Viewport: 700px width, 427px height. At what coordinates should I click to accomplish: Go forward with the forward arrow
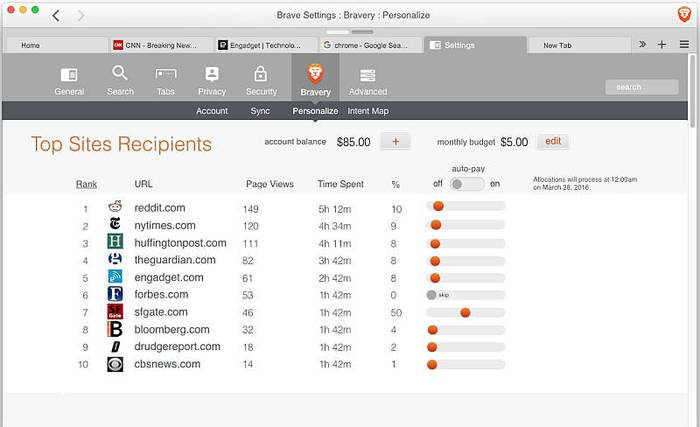coord(81,16)
